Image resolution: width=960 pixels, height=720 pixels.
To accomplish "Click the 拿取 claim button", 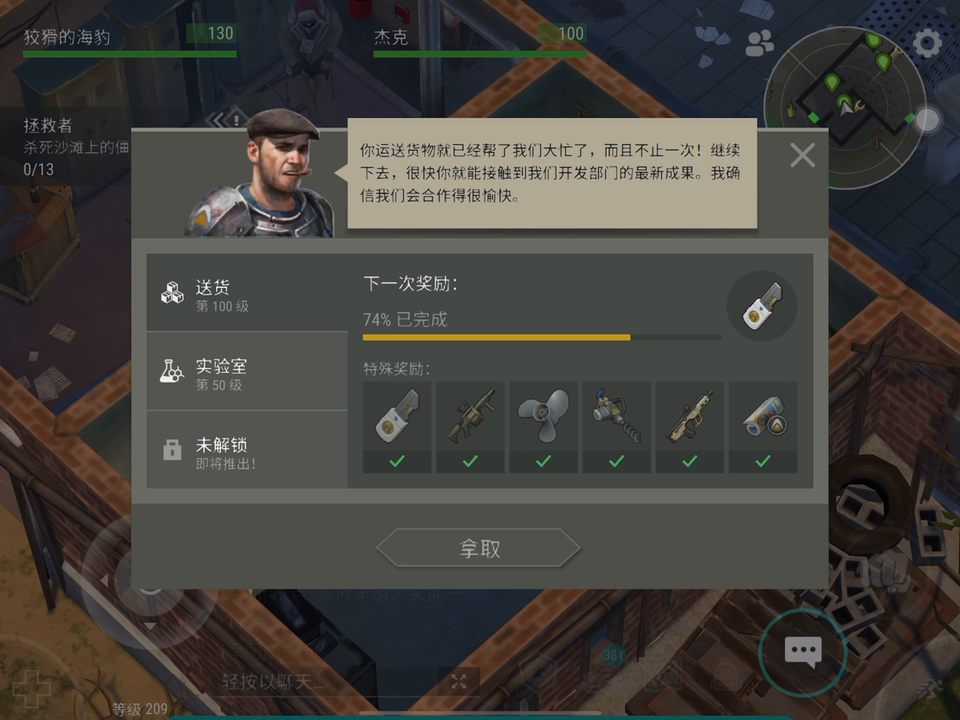I will coord(479,548).
